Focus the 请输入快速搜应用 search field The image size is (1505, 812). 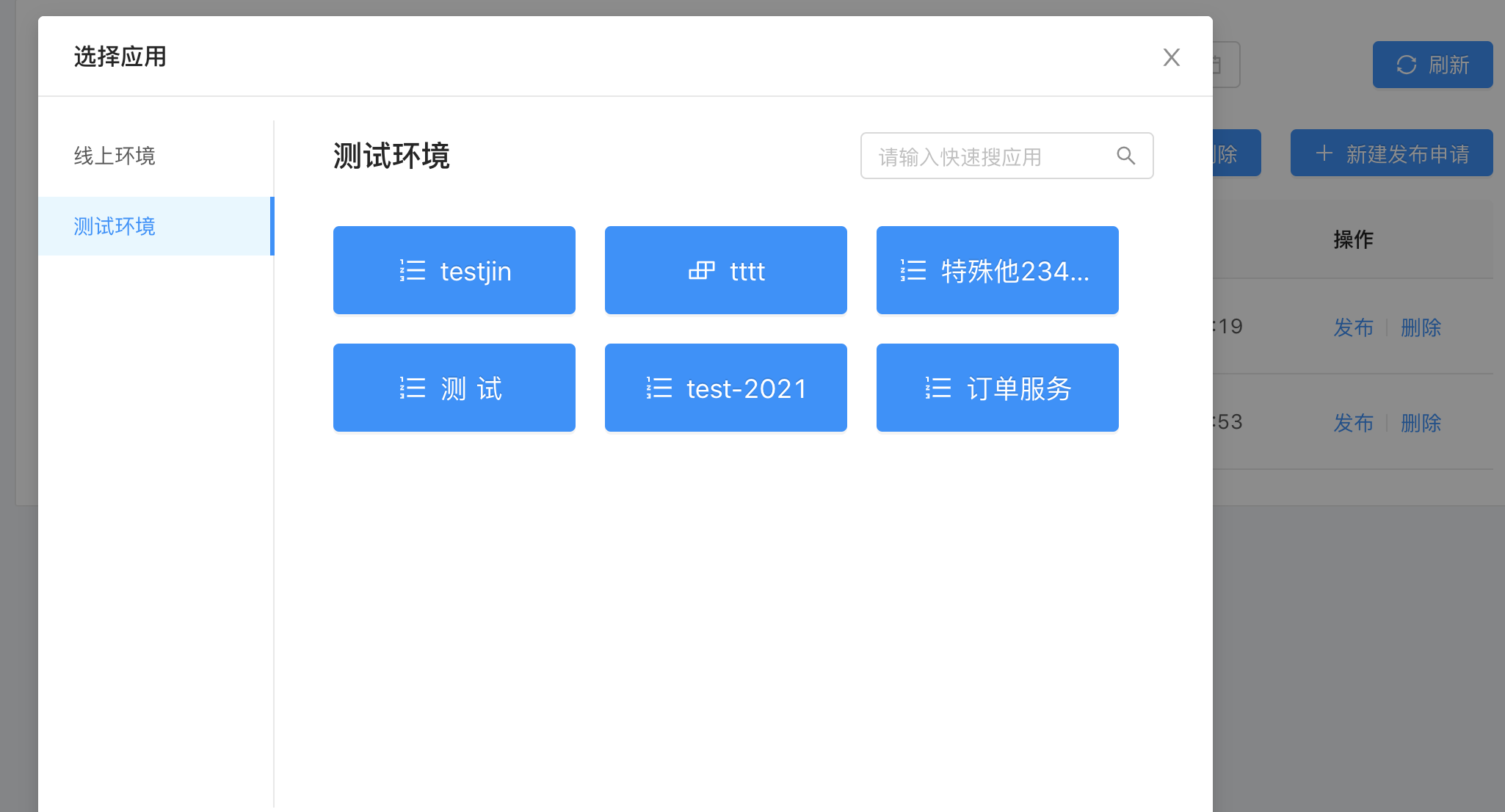tap(1007, 156)
